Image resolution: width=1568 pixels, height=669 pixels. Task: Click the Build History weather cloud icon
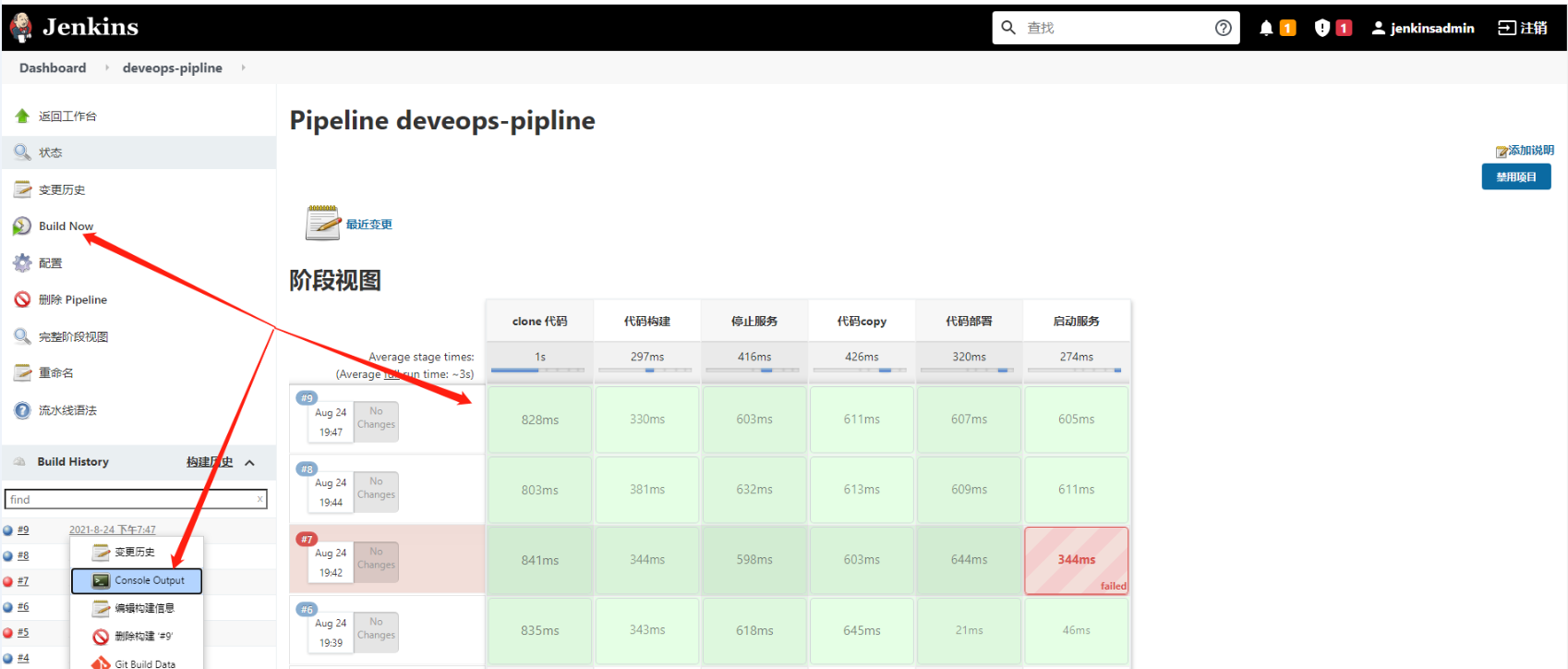coord(19,461)
